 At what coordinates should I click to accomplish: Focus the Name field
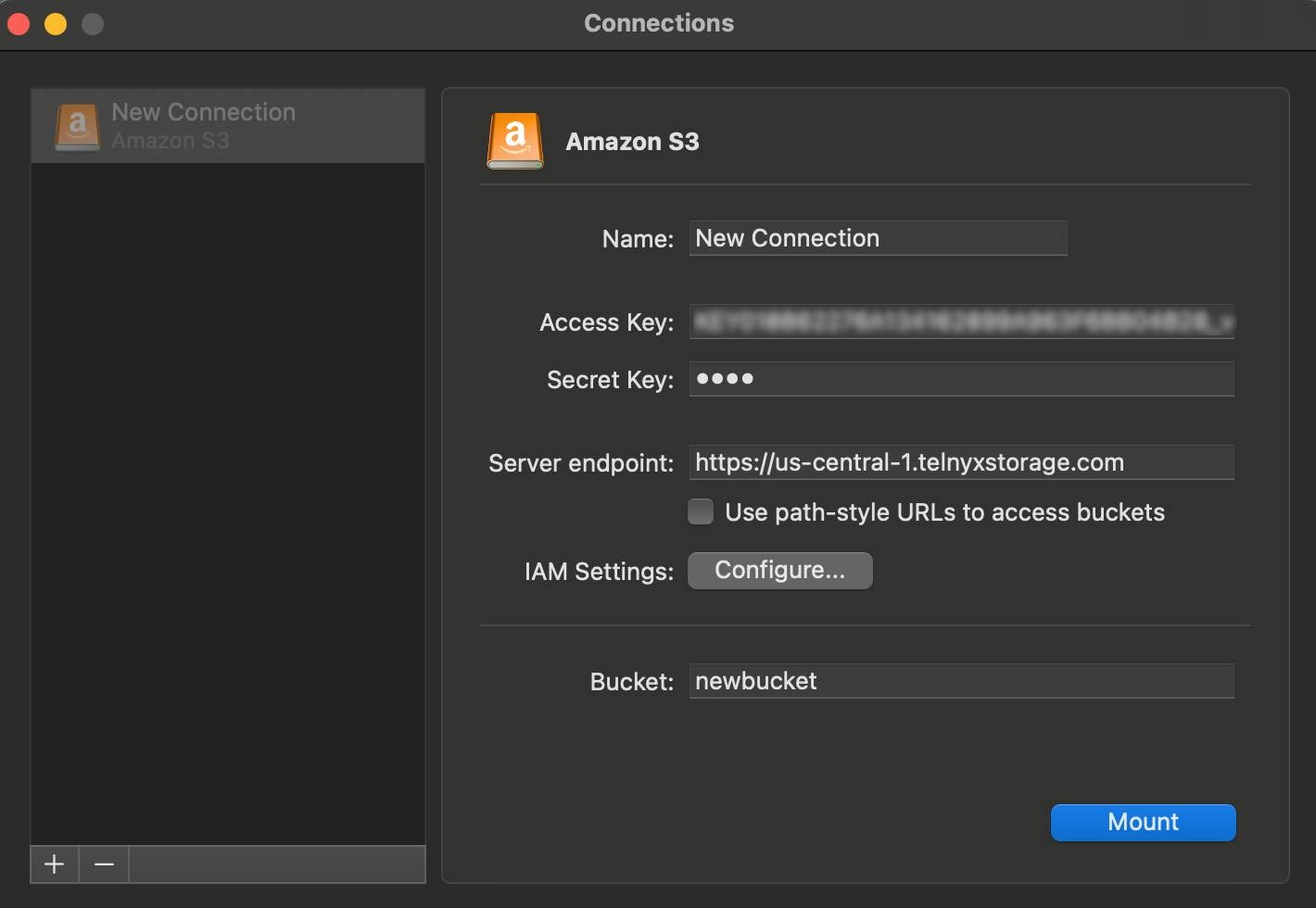(878, 238)
